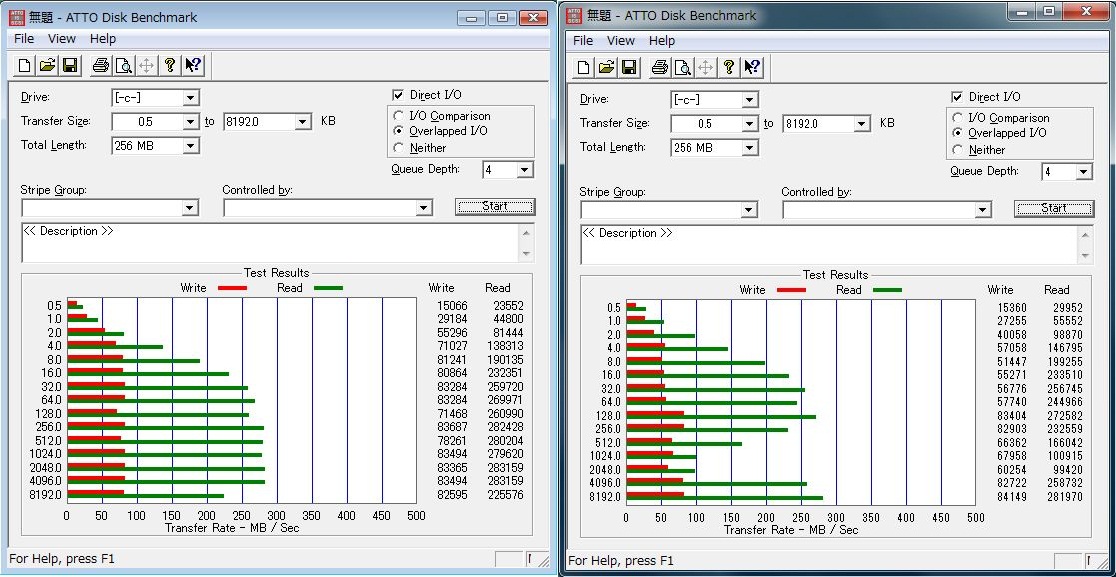Select Overlapped I/O radio in left window
1116x577 pixels.
[x=399, y=131]
